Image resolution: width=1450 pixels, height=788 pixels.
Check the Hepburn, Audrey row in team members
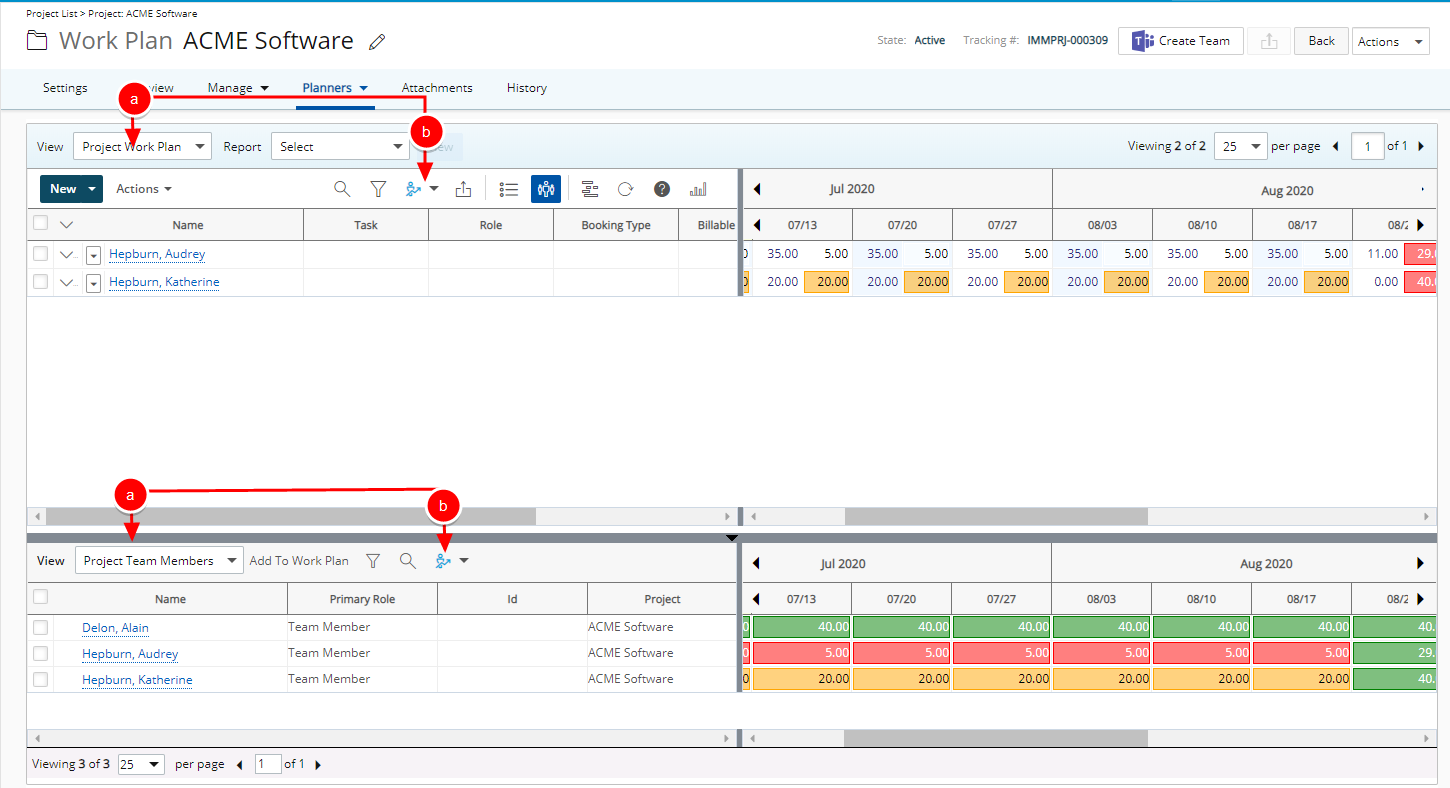coord(40,653)
